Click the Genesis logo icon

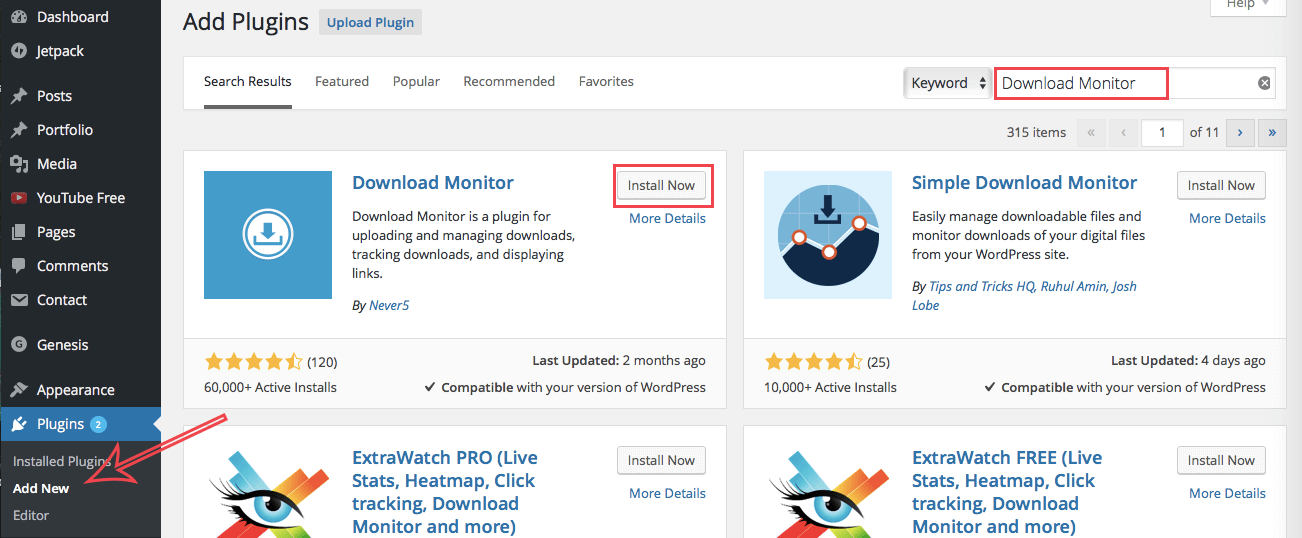(x=18, y=345)
